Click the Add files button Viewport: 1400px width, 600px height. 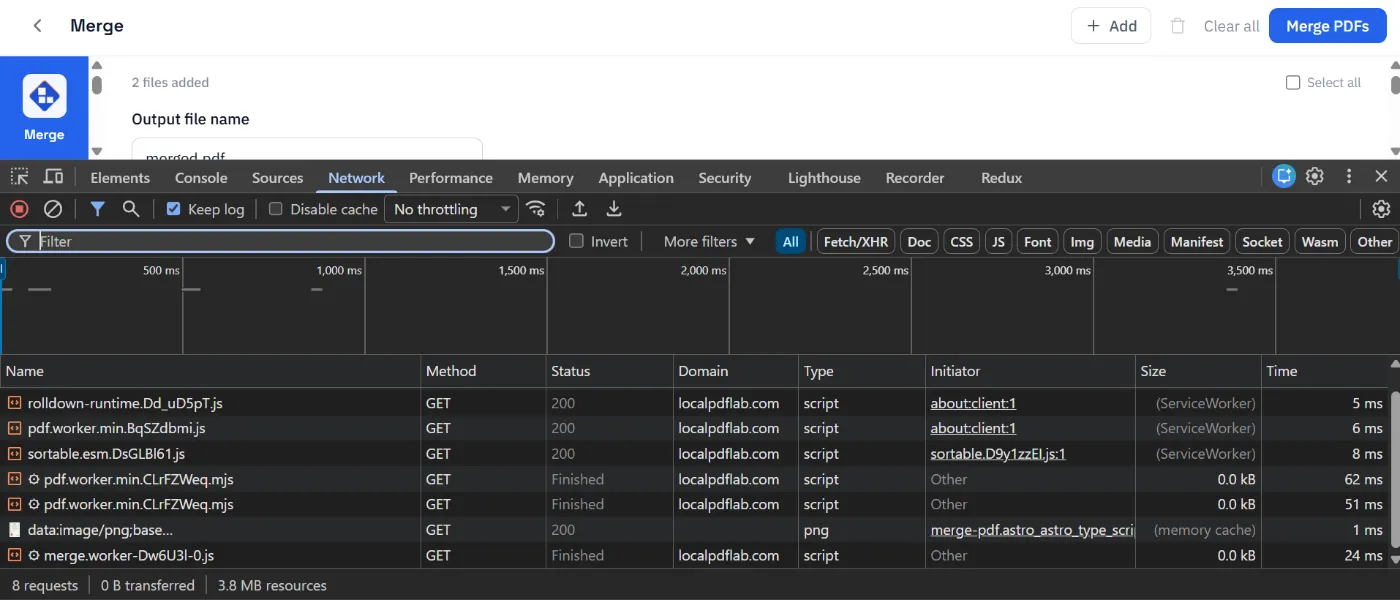pos(1111,26)
